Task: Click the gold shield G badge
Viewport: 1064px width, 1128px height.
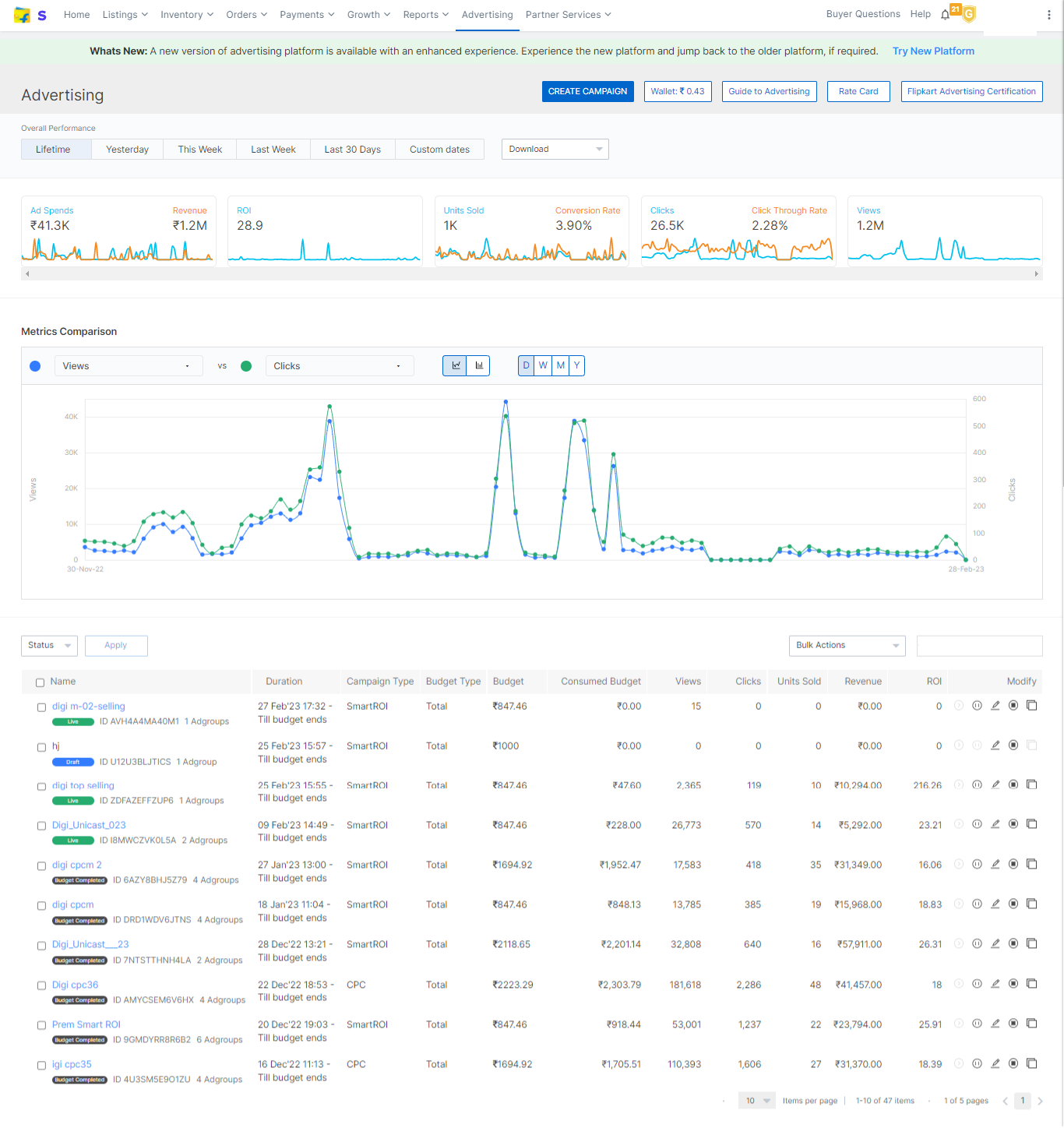Action: tap(969, 14)
